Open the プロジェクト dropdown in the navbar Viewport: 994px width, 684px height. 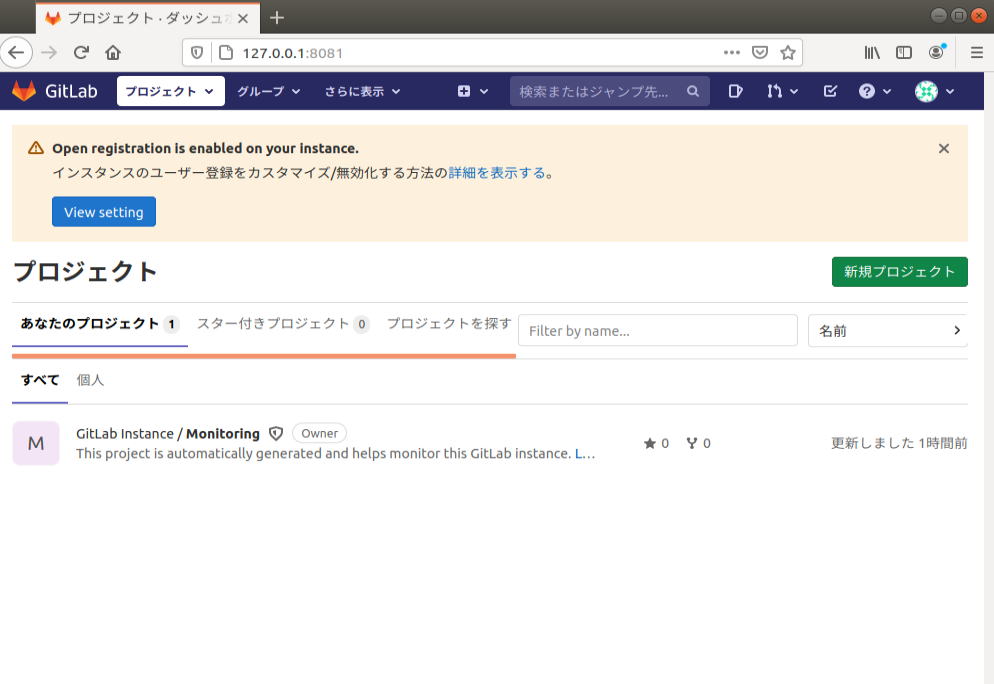click(x=170, y=91)
